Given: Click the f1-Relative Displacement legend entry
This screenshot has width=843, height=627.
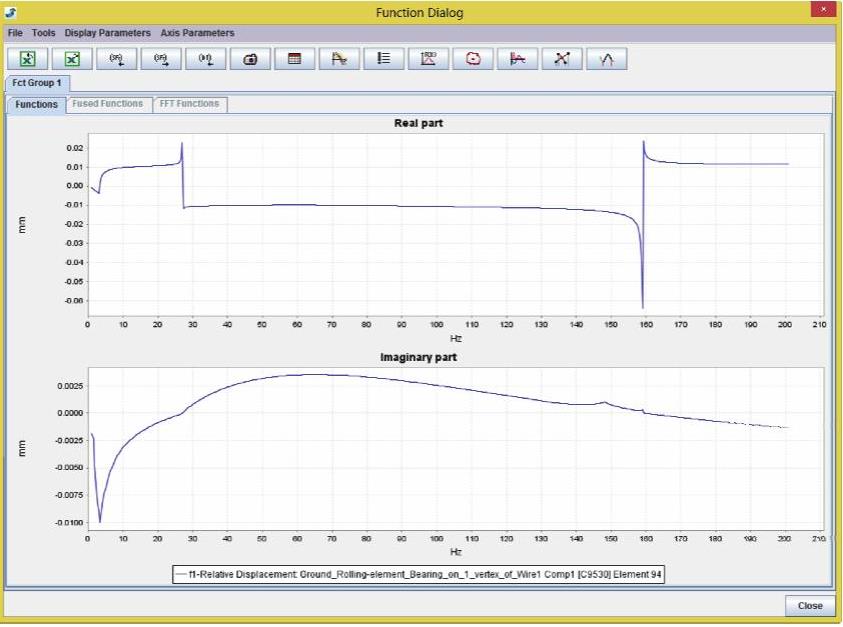Looking at the screenshot, I should pyautogui.click(x=418, y=574).
